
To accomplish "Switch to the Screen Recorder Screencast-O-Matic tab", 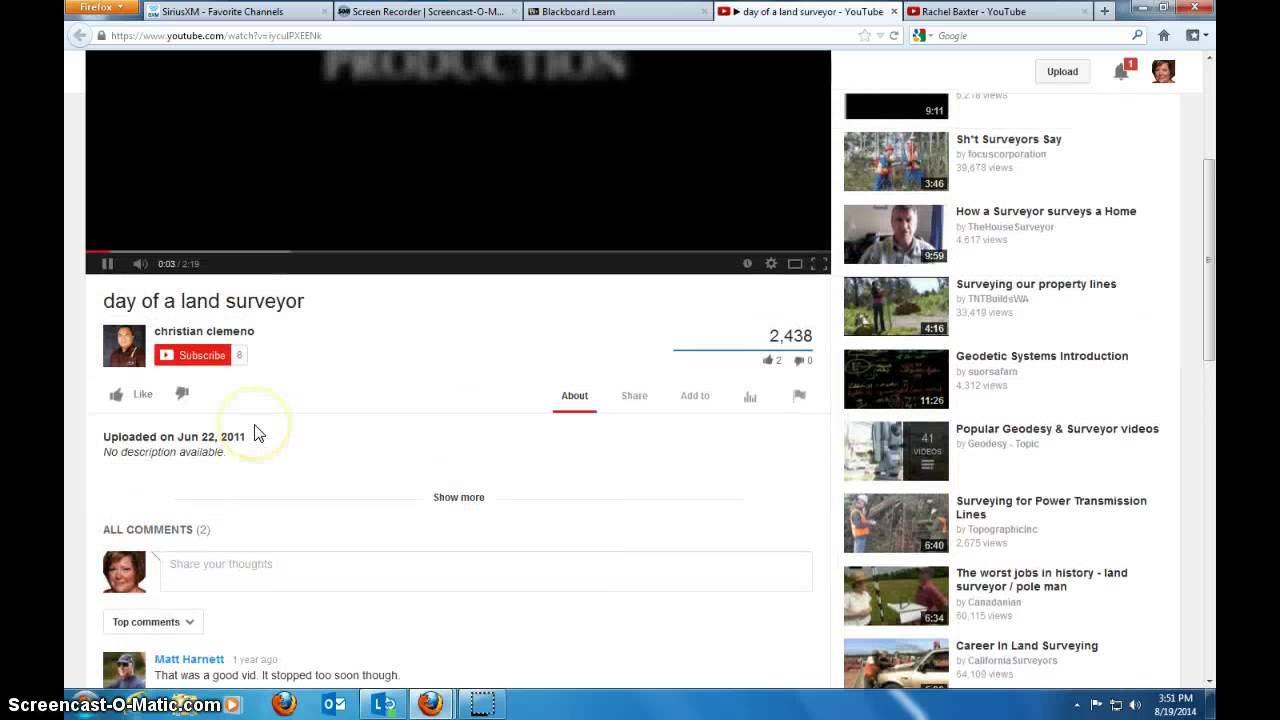I will (x=426, y=11).
